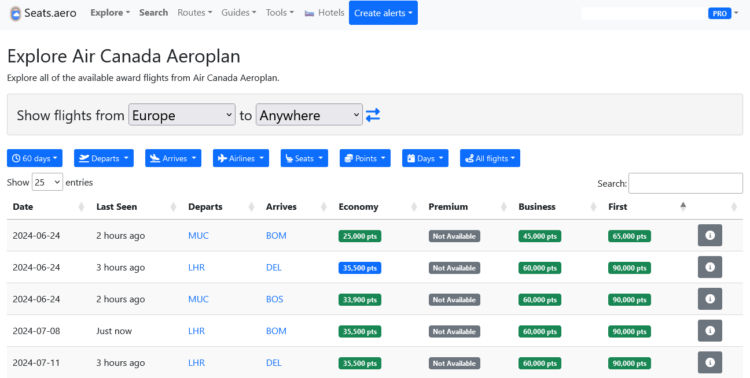Select the 'Just now' last seen cell
This screenshot has width=750, height=378.
[114, 331]
